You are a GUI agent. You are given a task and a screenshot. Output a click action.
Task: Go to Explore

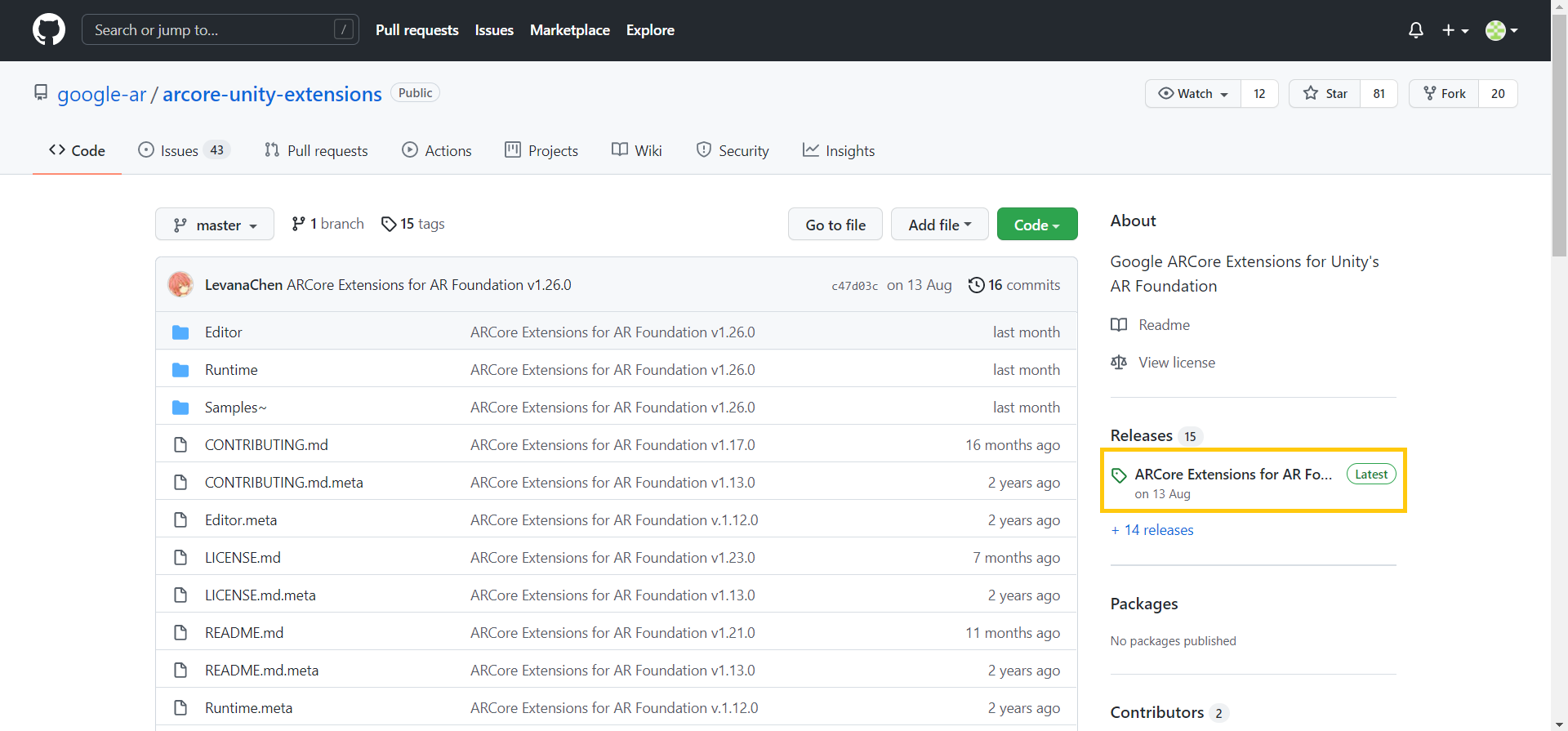650,30
